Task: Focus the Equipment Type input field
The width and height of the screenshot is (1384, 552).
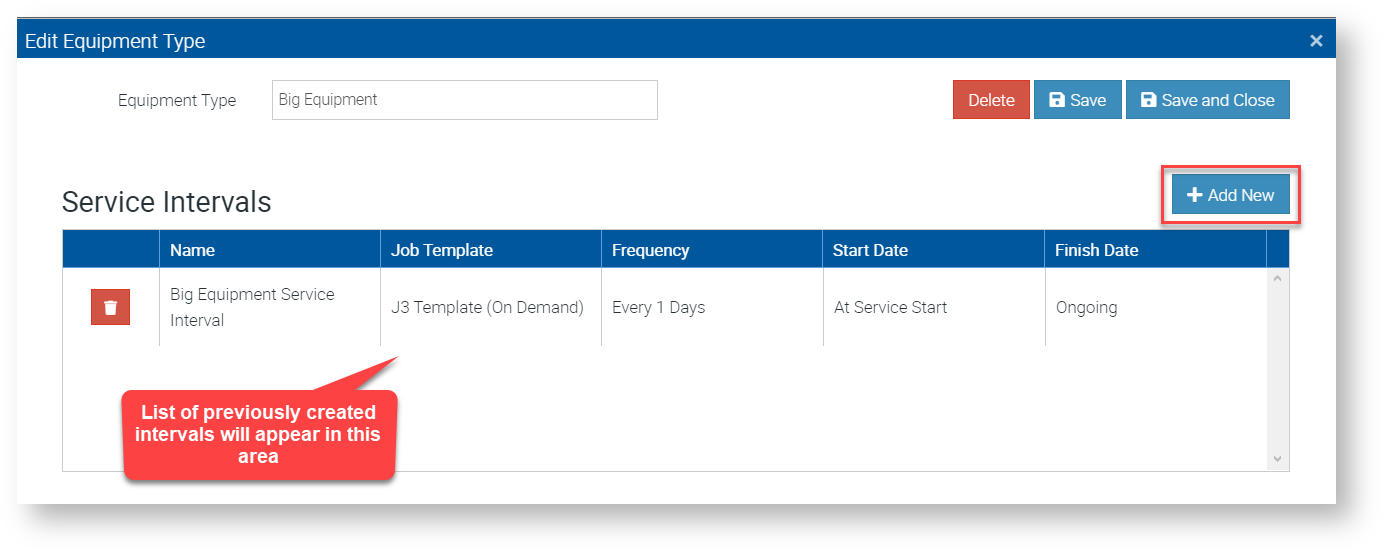Action: pos(464,100)
